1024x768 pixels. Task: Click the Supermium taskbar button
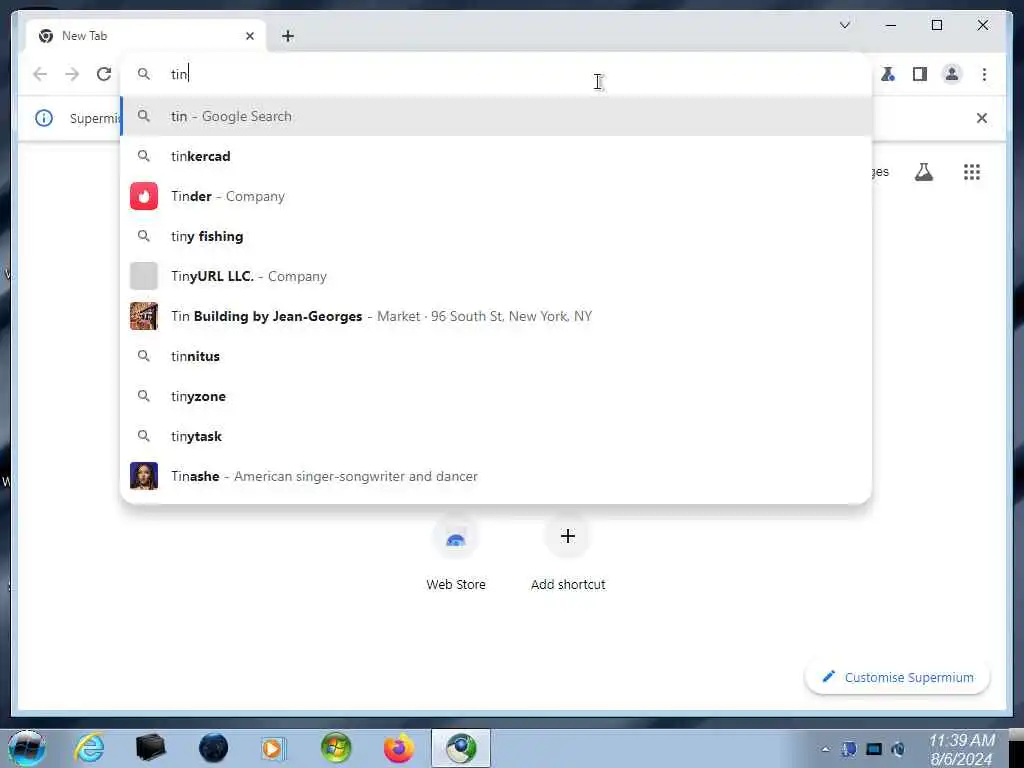(x=461, y=748)
